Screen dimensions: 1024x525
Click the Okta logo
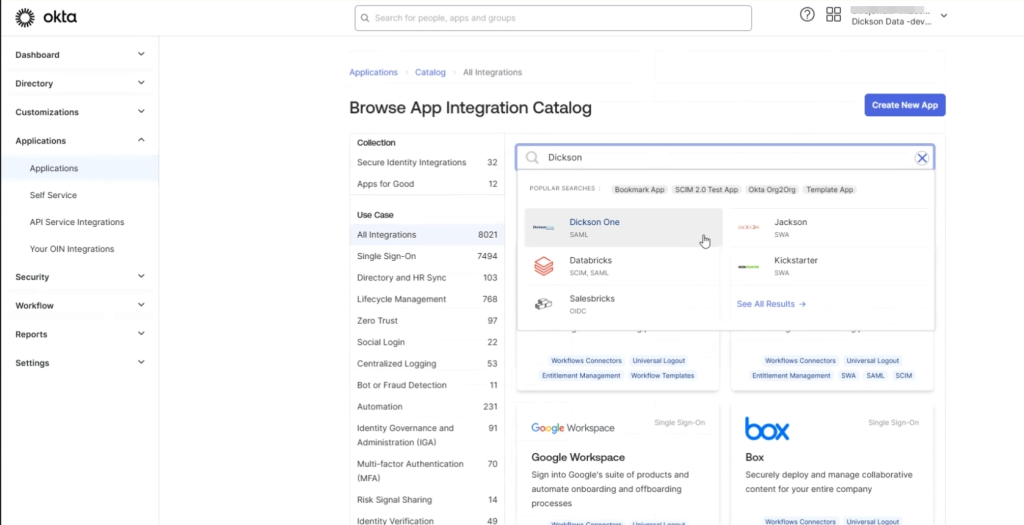click(46, 18)
